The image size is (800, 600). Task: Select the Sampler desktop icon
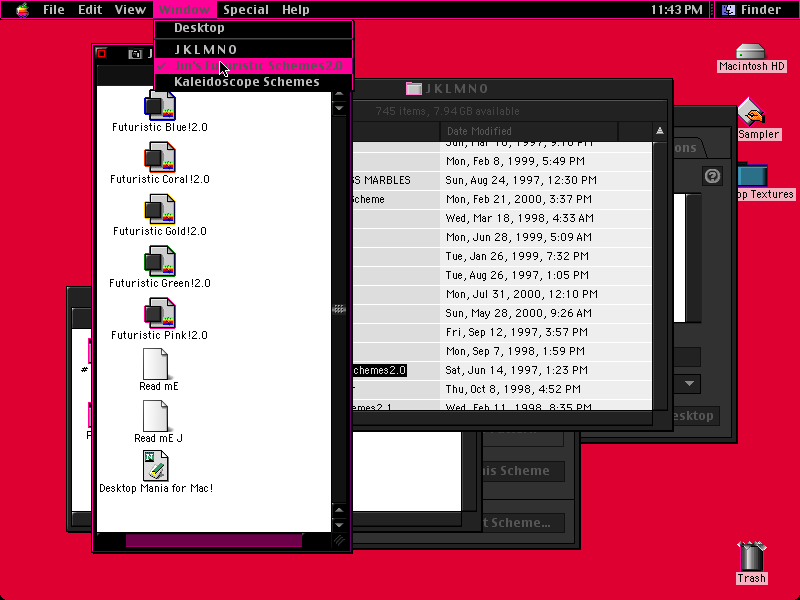pos(751,112)
